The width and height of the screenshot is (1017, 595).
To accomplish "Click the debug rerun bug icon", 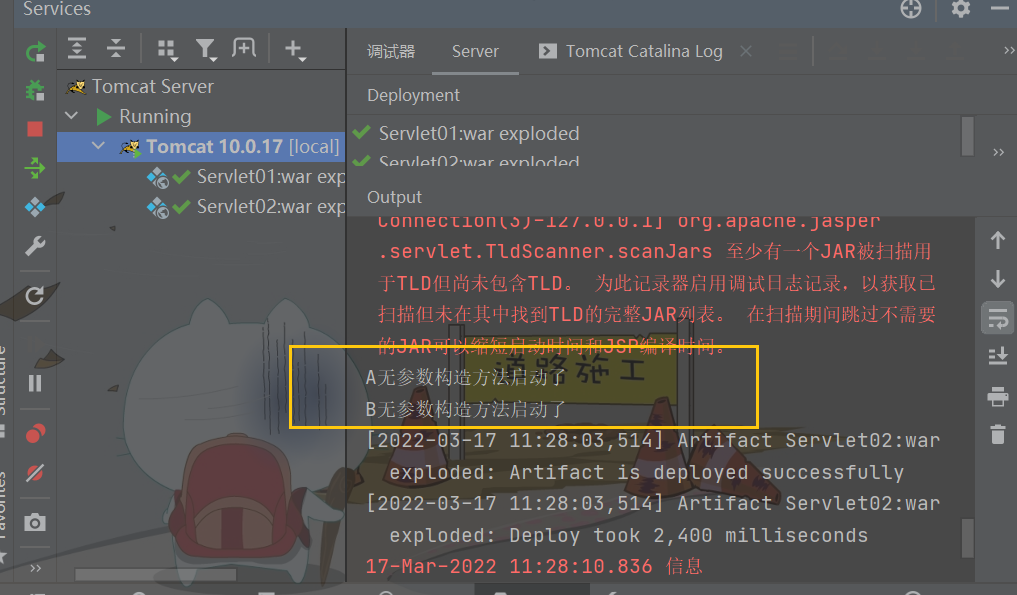I will click(35, 90).
